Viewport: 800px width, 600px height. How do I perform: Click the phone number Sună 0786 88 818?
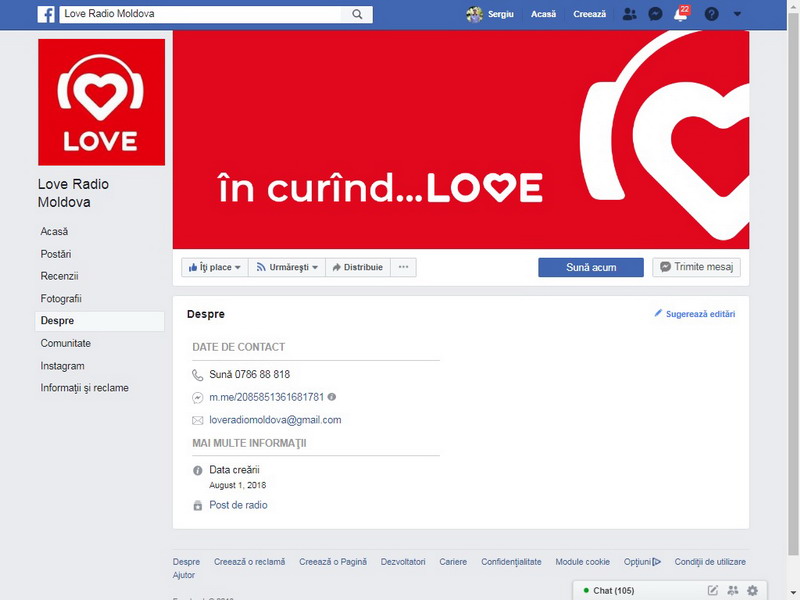point(249,374)
